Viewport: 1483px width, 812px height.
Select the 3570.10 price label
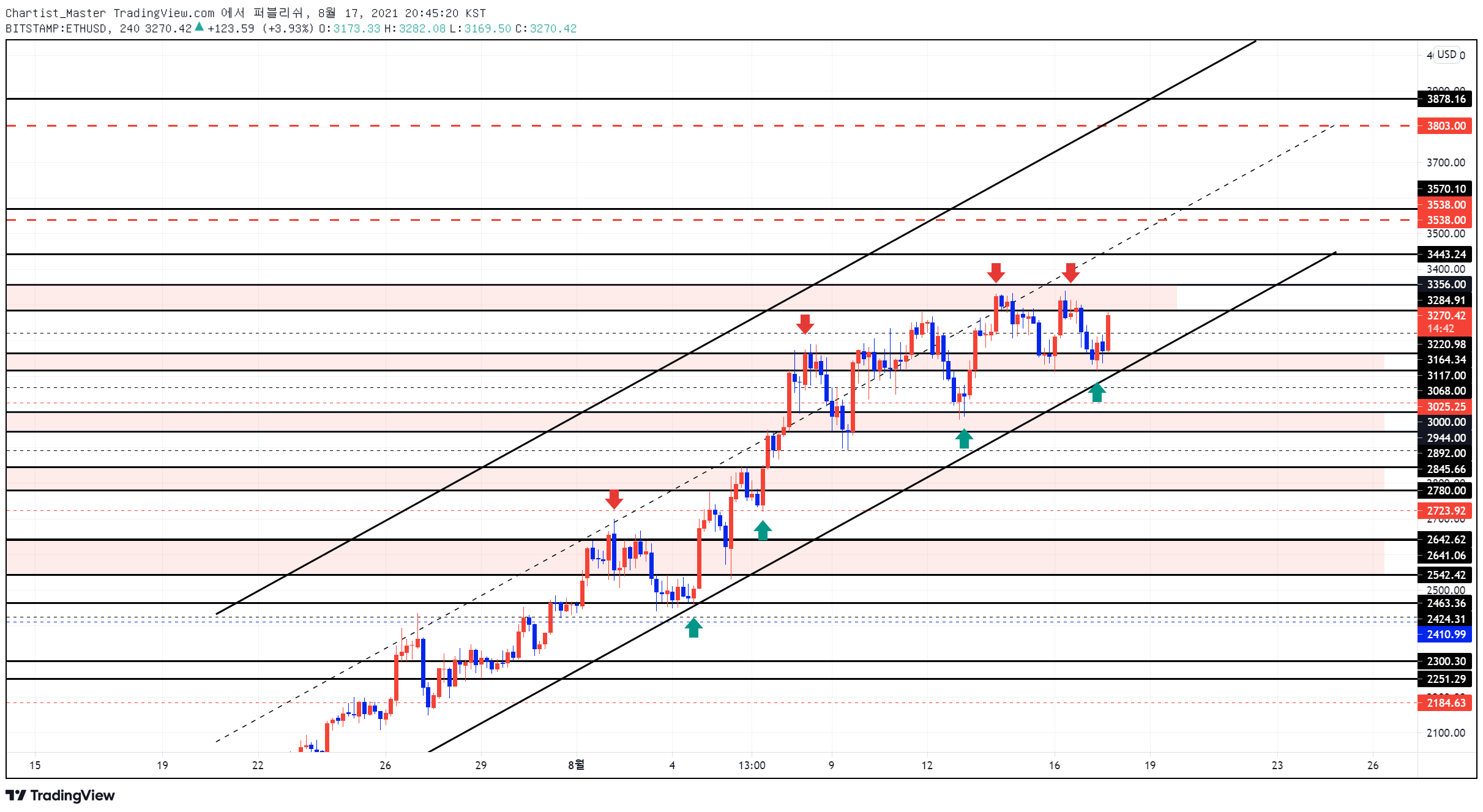[x=1445, y=189]
